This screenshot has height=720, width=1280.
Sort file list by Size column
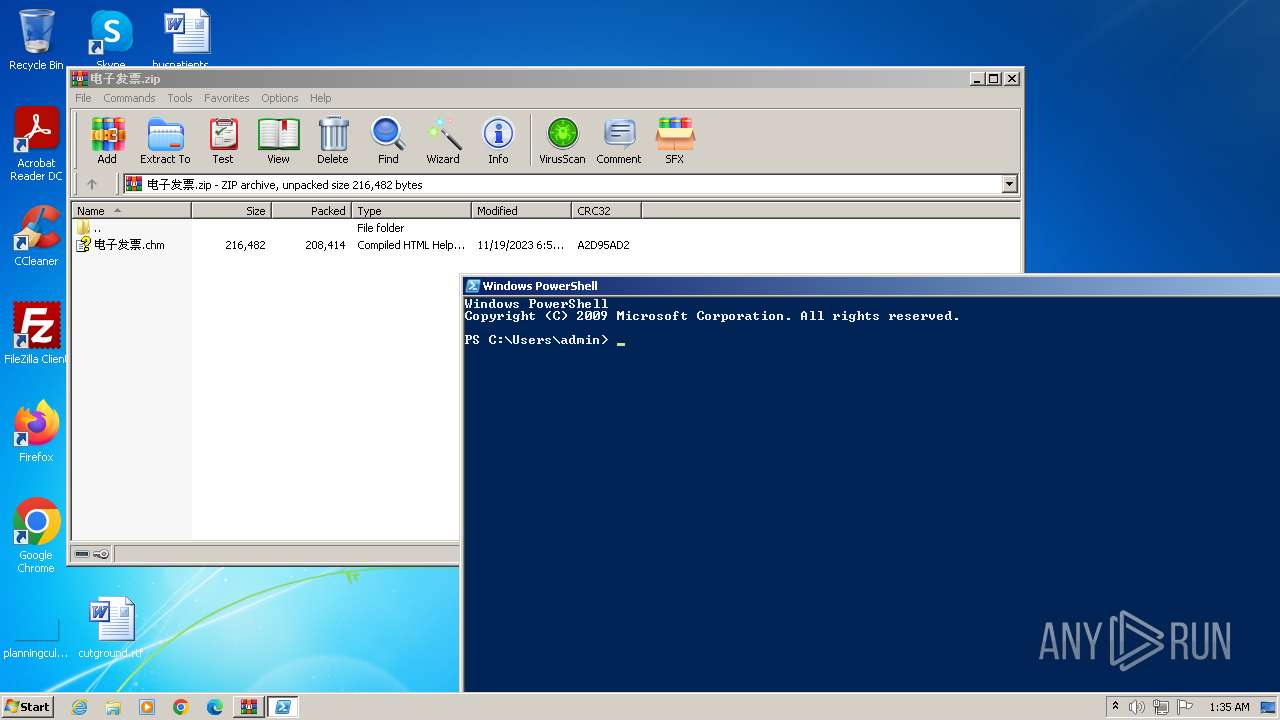[231, 211]
